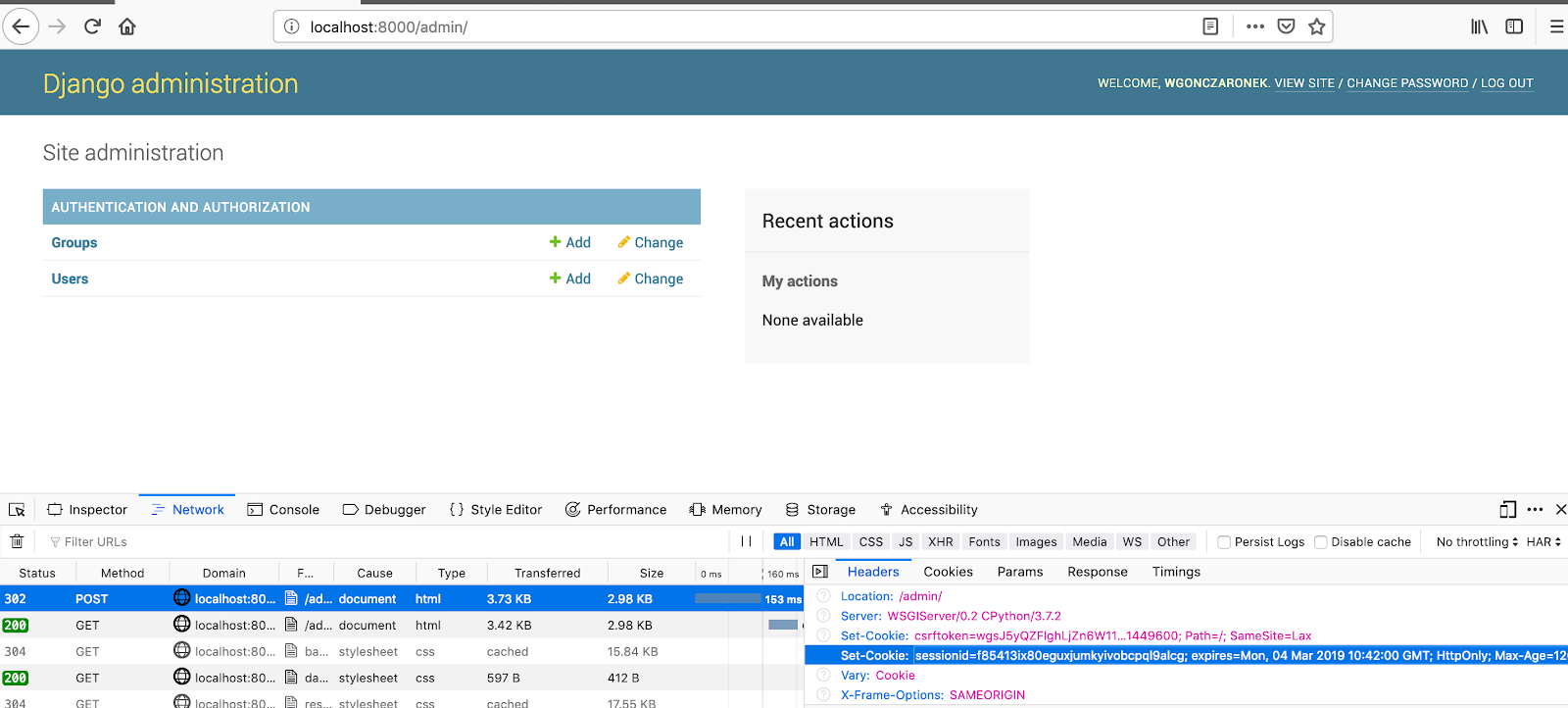Go back with the browser Back arrow

tap(21, 26)
